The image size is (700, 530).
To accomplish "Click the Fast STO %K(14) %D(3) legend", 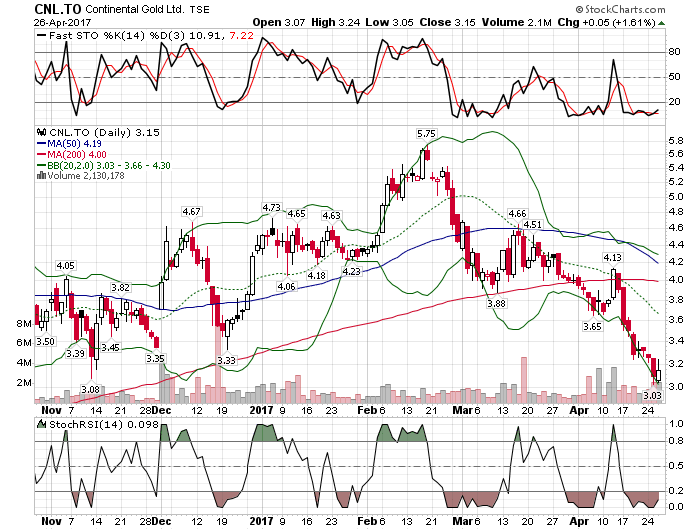I will [x=129, y=36].
